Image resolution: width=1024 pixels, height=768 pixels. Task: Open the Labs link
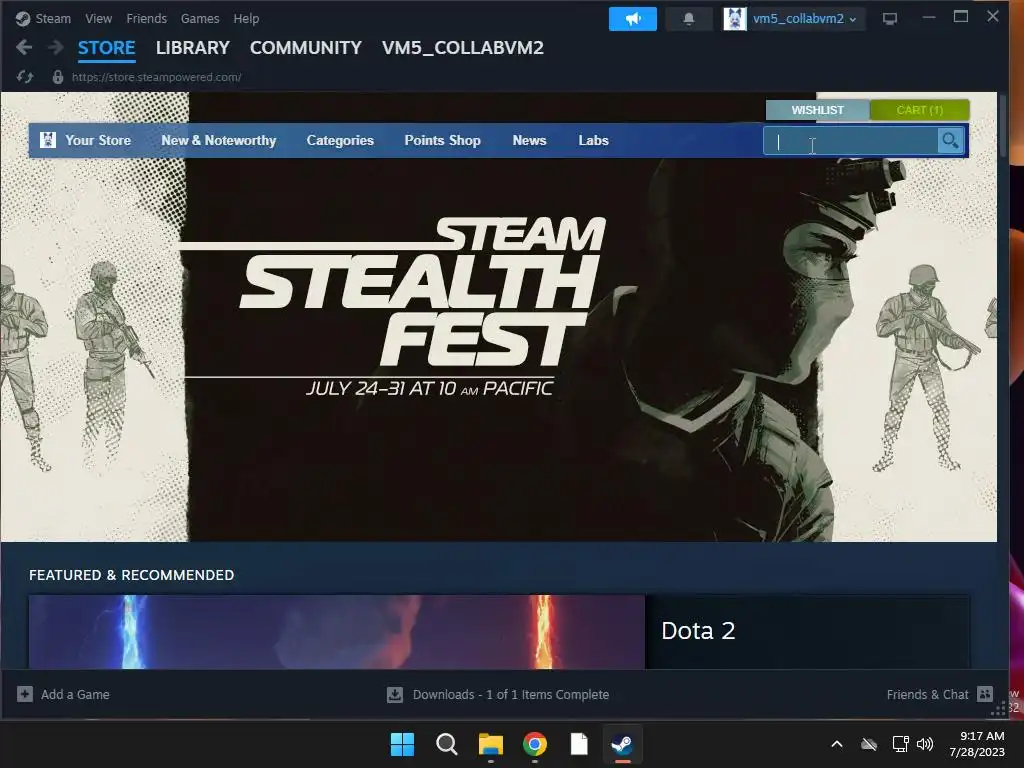593,140
